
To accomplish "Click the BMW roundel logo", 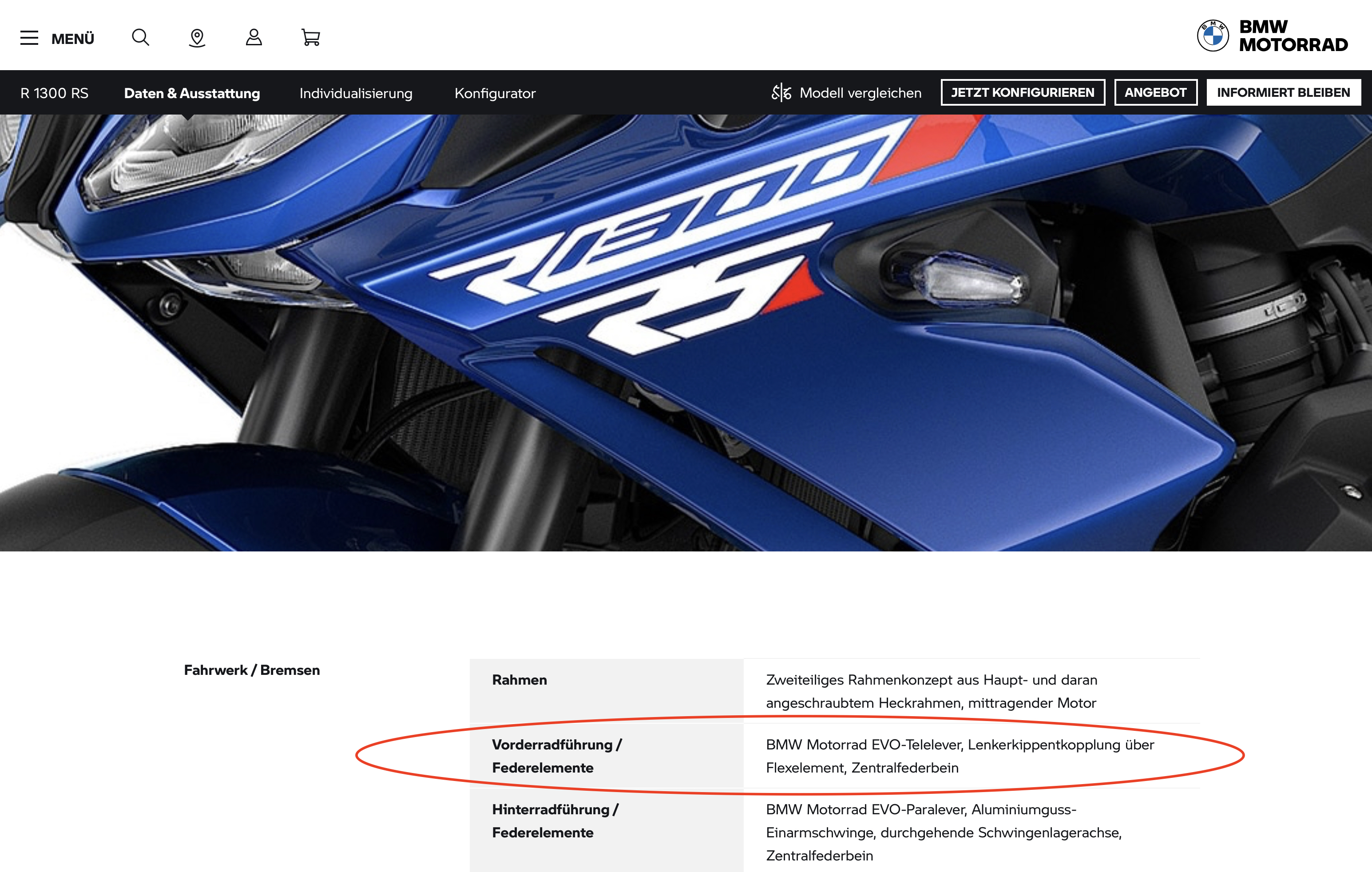I will 1213,36.
